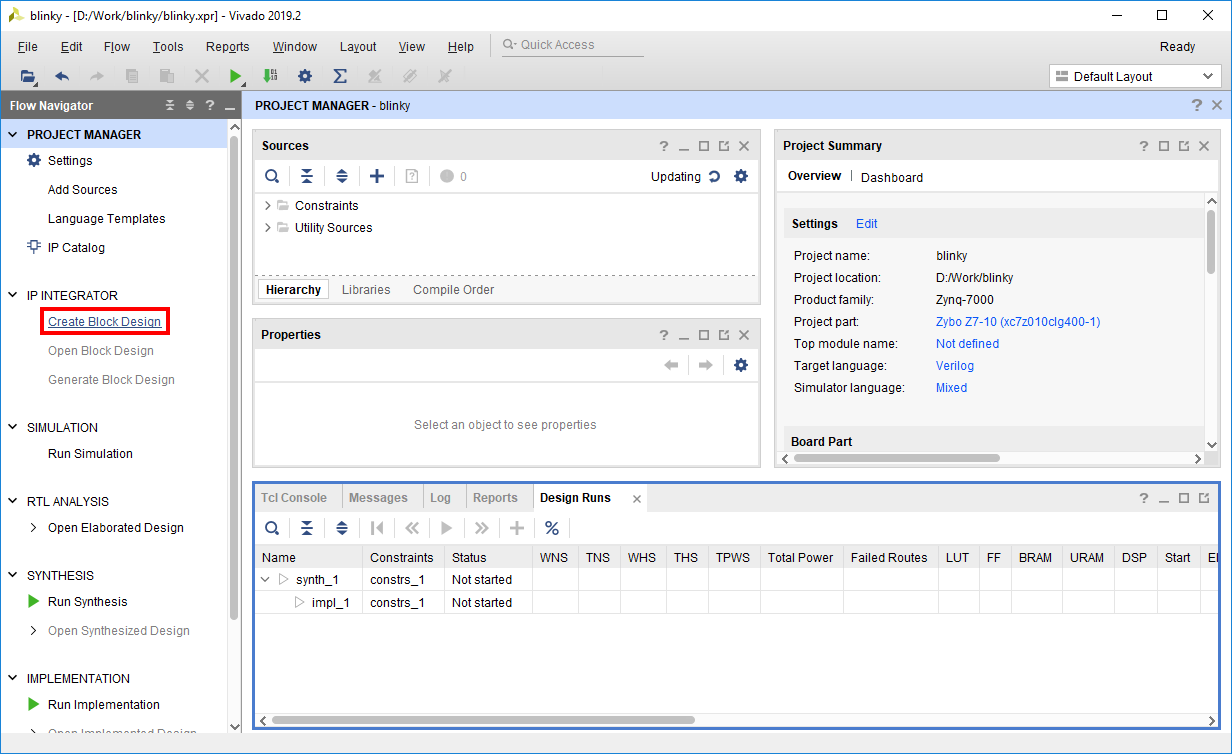The height and width of the screenshot is (754, 1232).
Task: Close the Design Runs tab
Action: click(x=637, y=498)
